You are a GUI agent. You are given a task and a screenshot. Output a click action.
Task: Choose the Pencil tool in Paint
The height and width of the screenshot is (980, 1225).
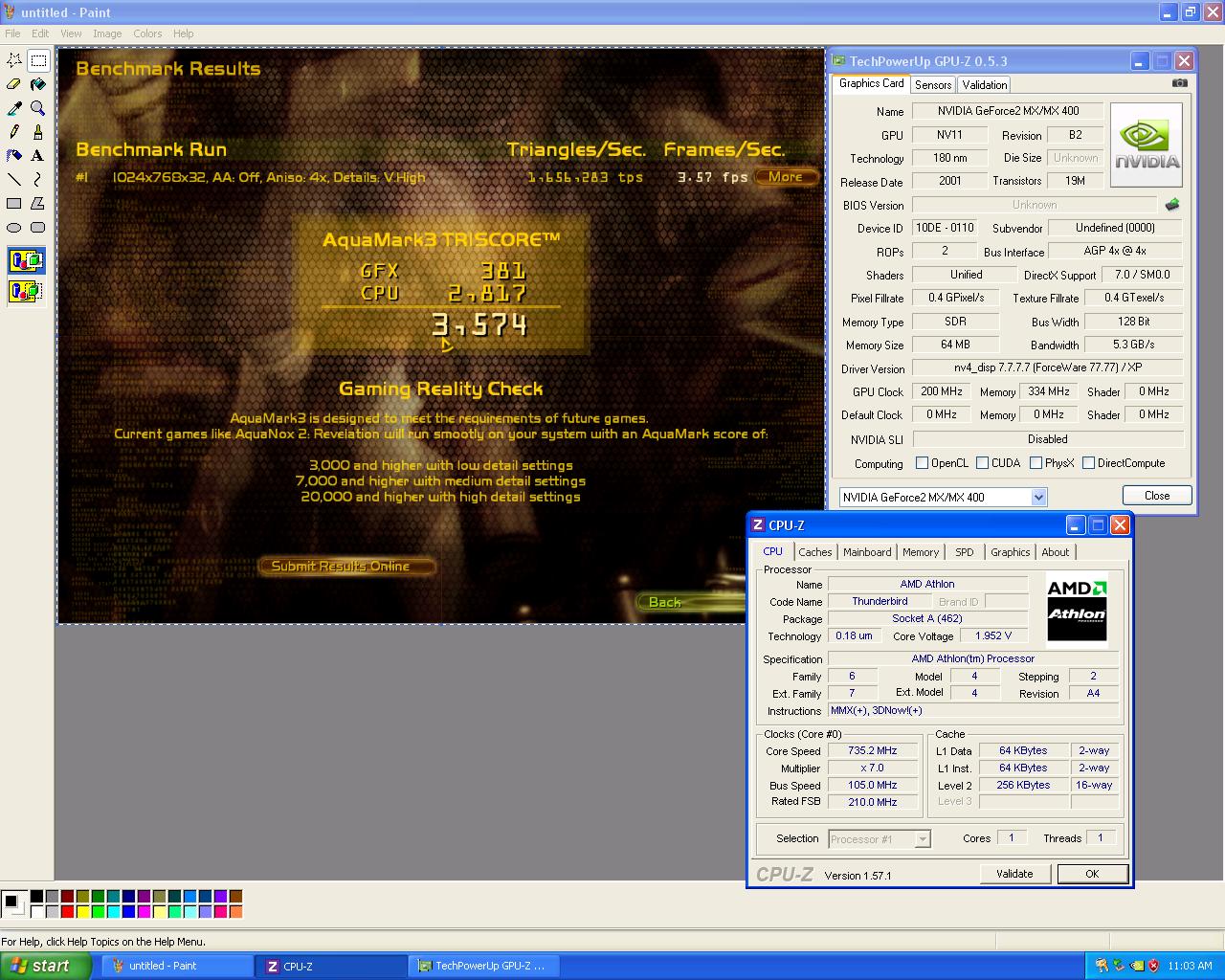coord(14,132)
